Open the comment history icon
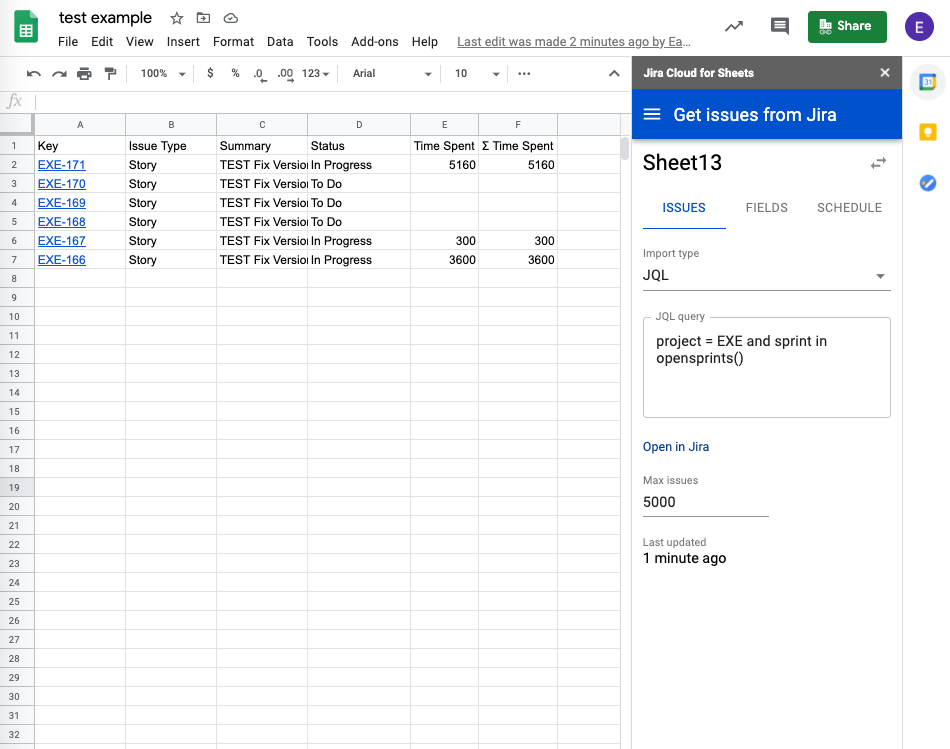This screenshot has width=950, height=749. 780,27
